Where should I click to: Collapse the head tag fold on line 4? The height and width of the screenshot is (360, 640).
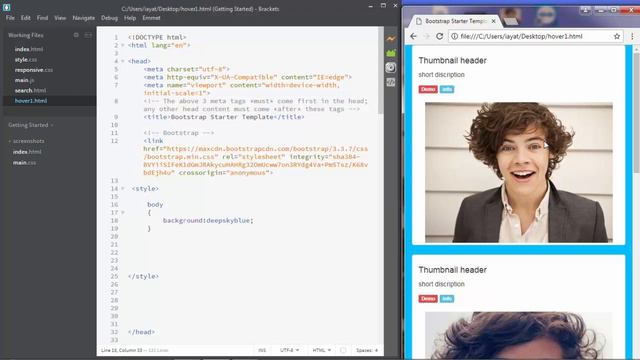click(122, 61)
